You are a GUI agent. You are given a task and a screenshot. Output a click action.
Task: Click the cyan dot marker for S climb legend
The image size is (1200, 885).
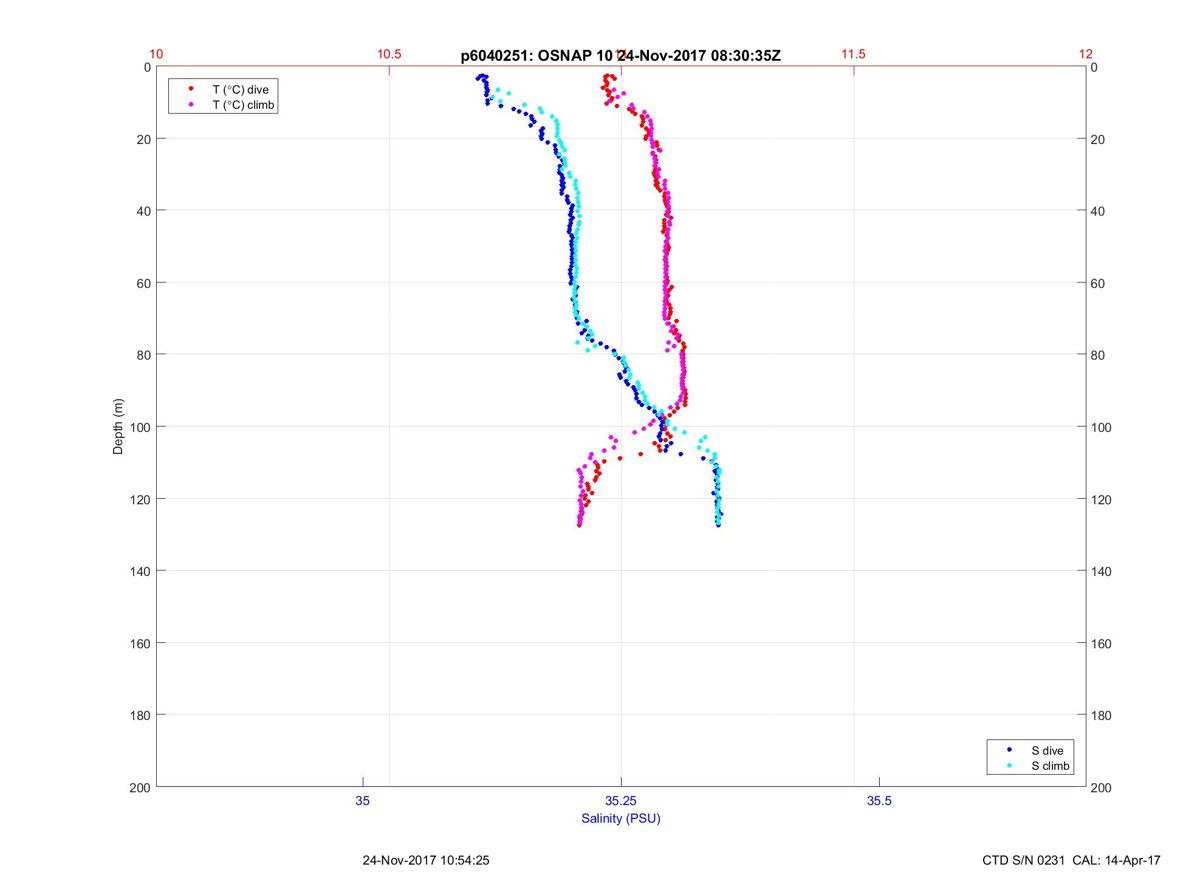1010,766
